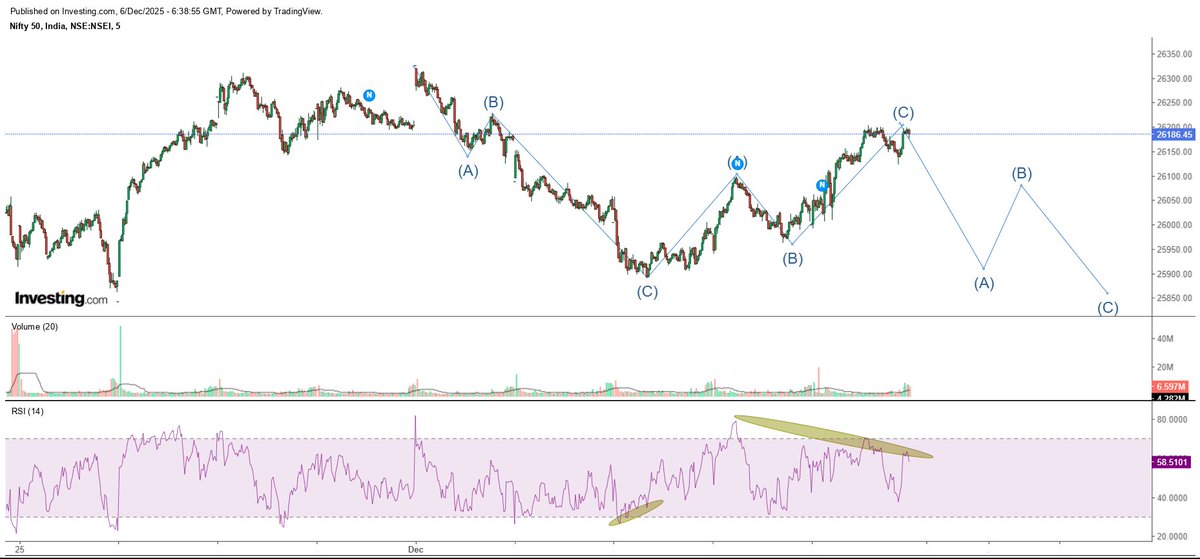Select the (C) label under the chart's lowest December low
The image size is (1200, 559).
point(648,292)
